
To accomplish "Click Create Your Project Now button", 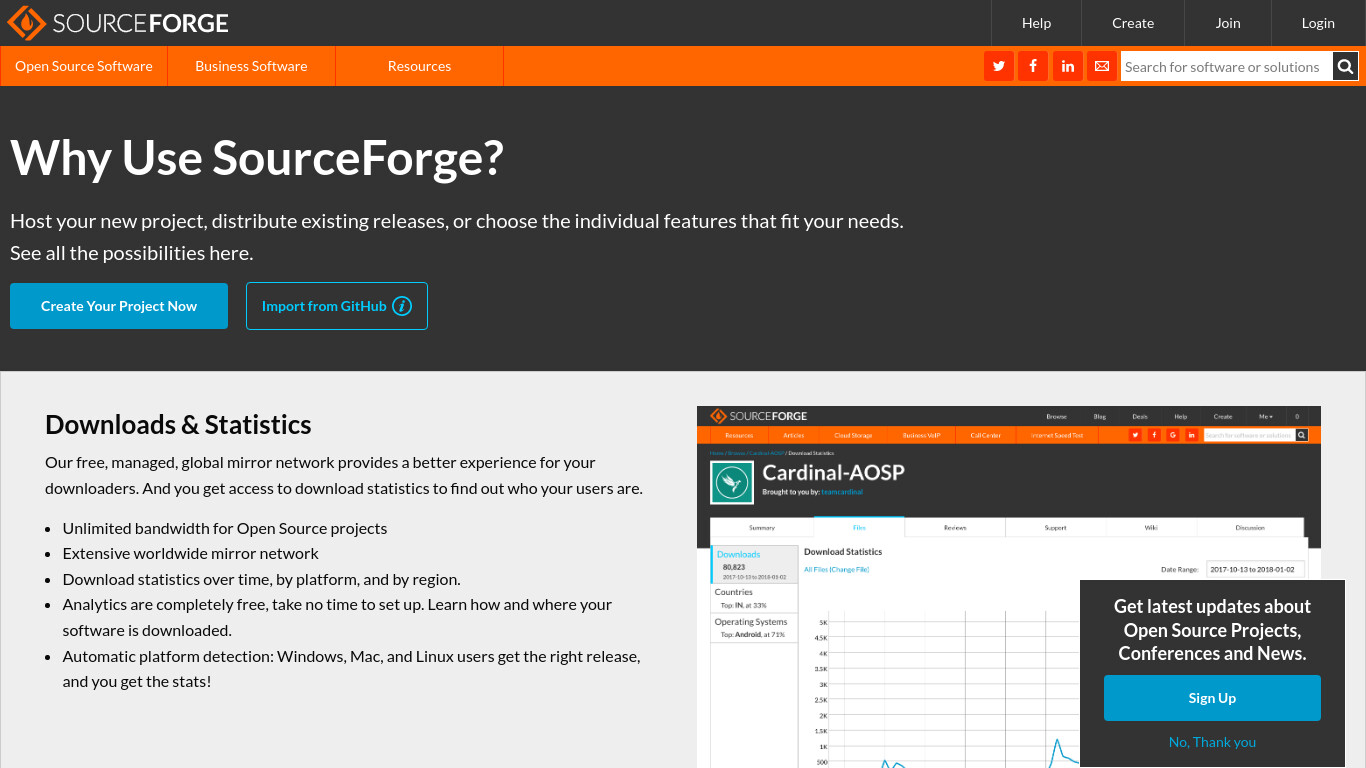I will click(119, 306).
